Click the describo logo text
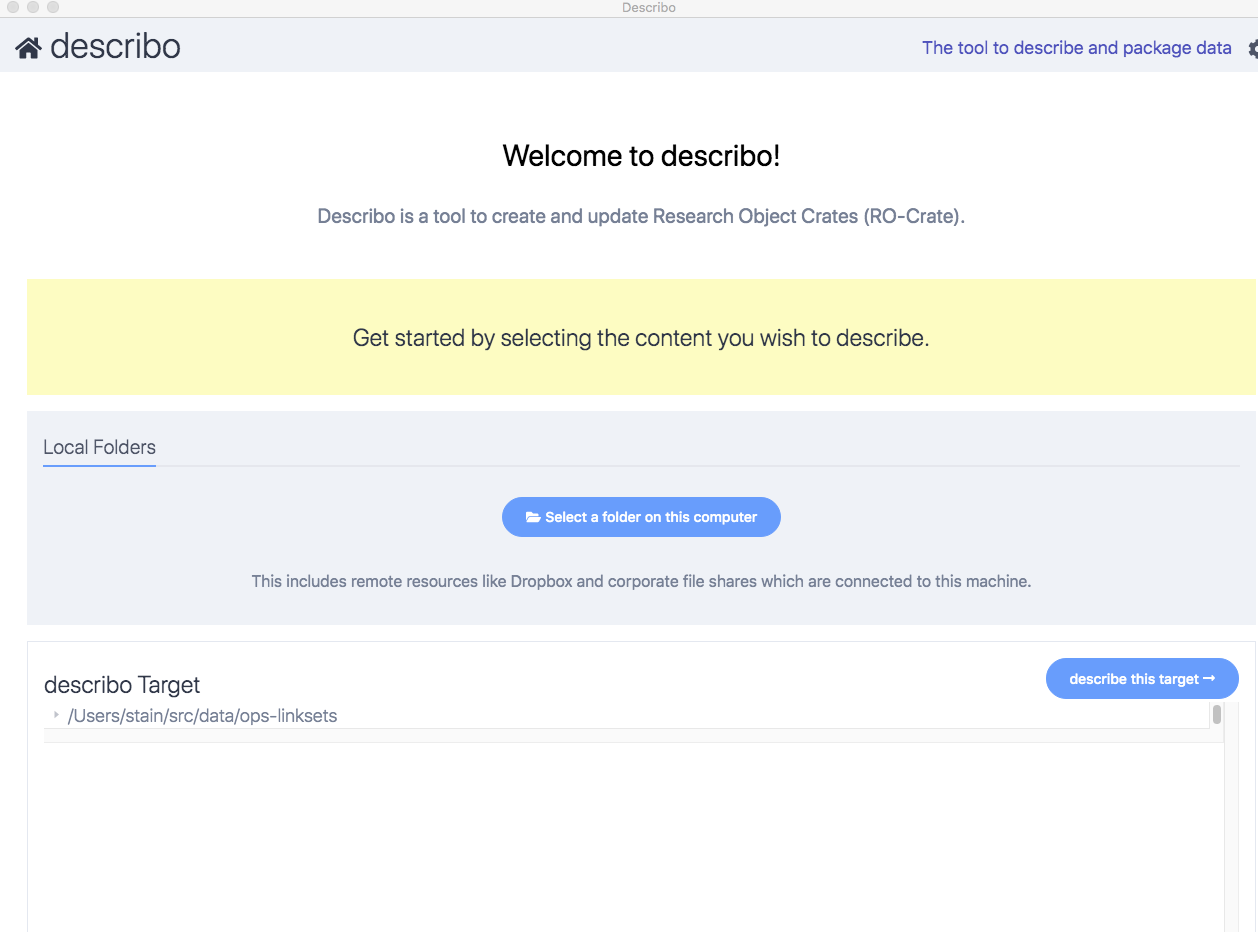Screen dimensions: 1258x932 tap(115, 47)
